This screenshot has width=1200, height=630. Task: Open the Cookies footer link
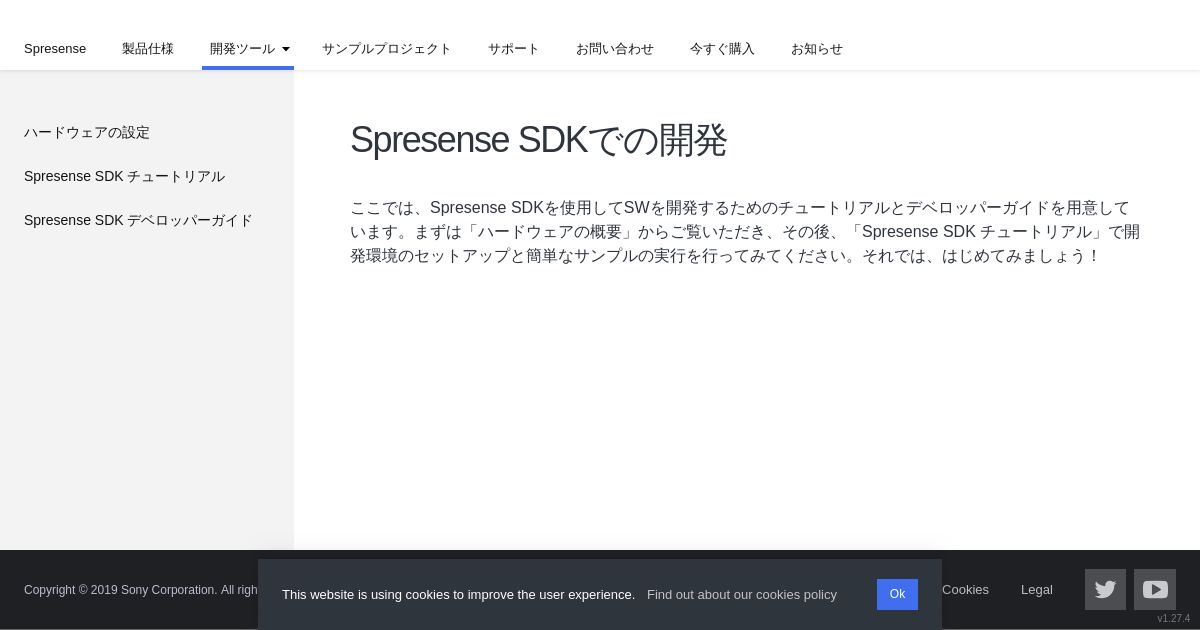(965, 589)
